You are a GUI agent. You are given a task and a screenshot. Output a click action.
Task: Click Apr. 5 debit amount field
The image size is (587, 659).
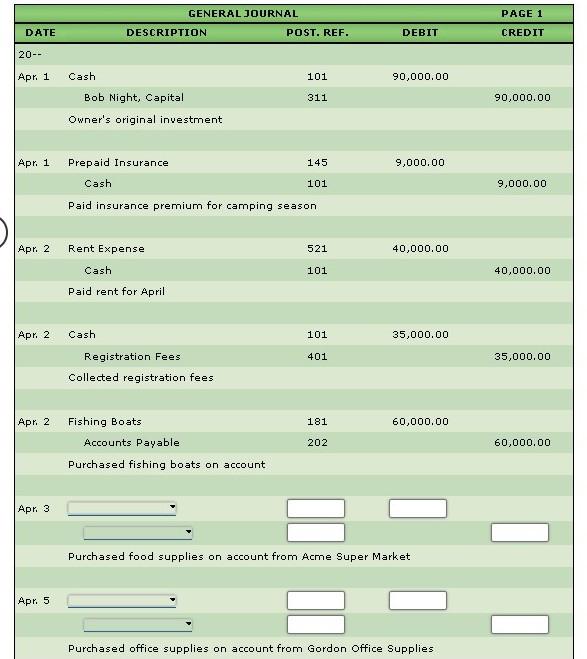pyautogui.click(x=418, y=600)
